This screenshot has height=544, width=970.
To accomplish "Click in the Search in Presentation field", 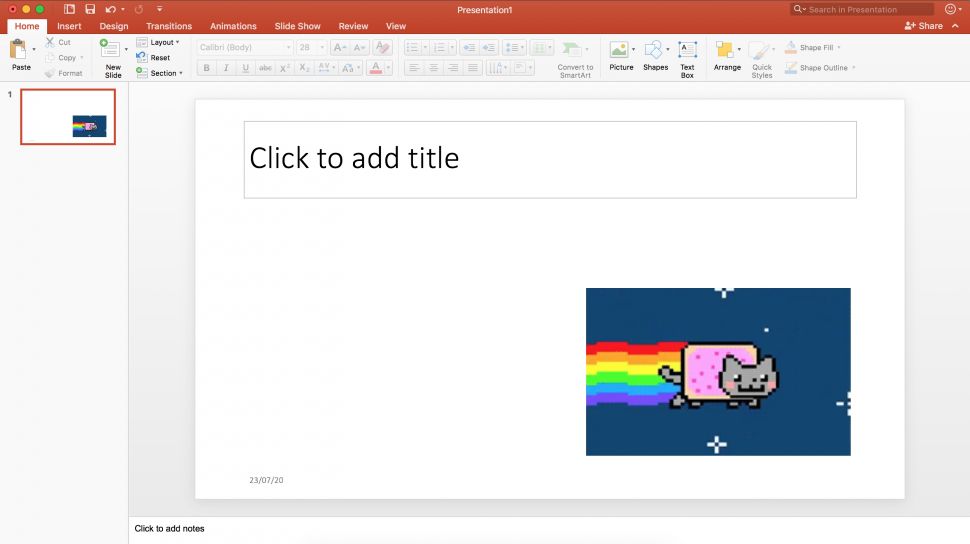I will 862,9.
